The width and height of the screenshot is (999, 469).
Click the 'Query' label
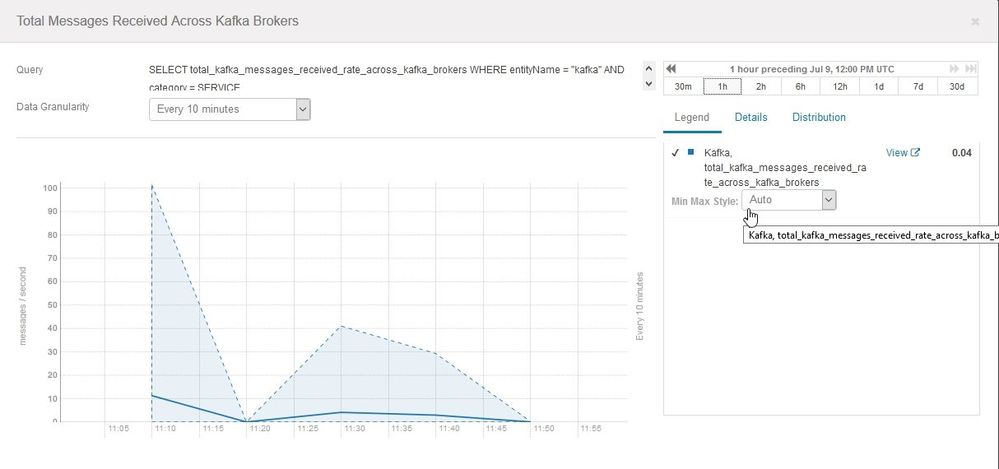[x=29, y=69]
